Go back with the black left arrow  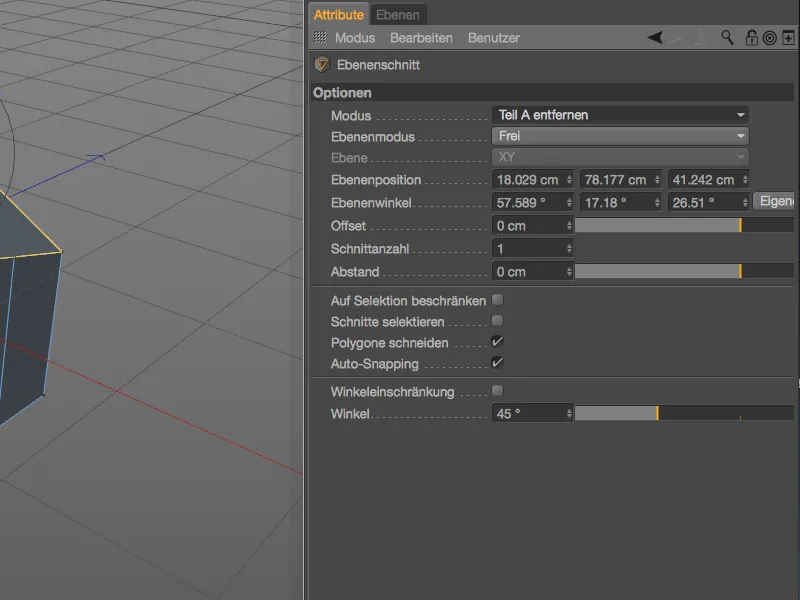(655, 37)
